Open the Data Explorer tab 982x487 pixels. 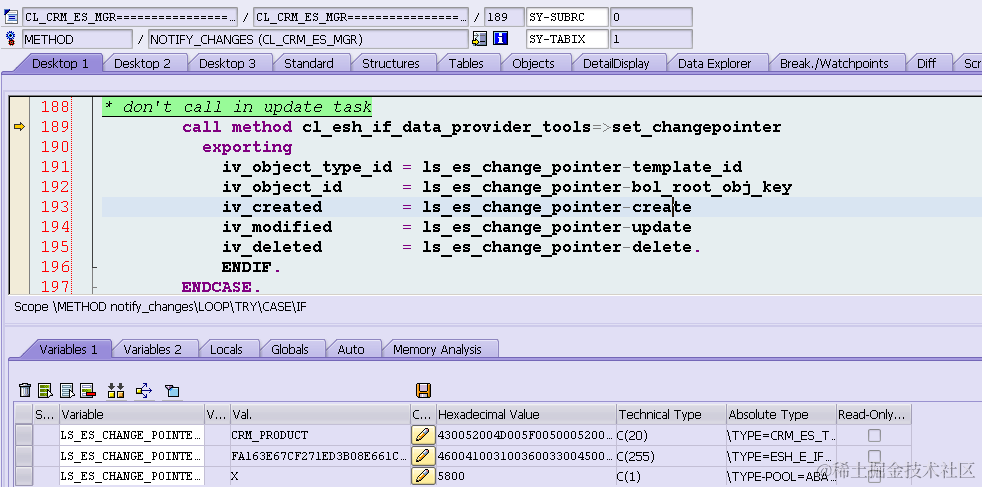coord(714,63)
